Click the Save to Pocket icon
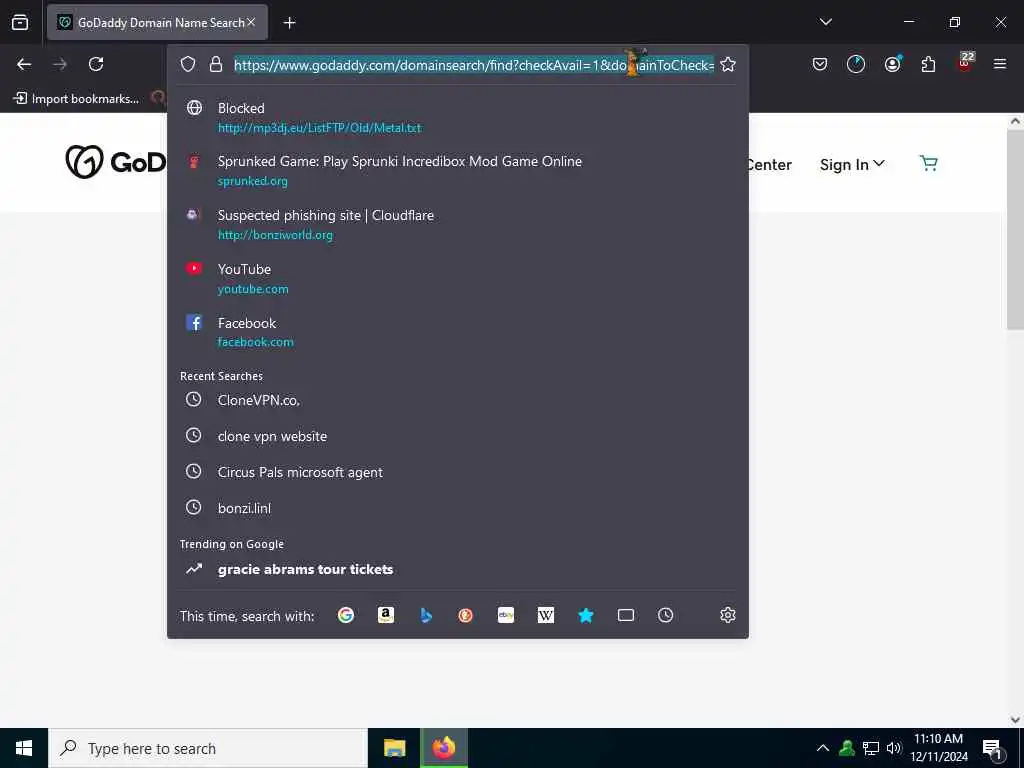The width and height of the screenshot is (1024, 768). 820,64
